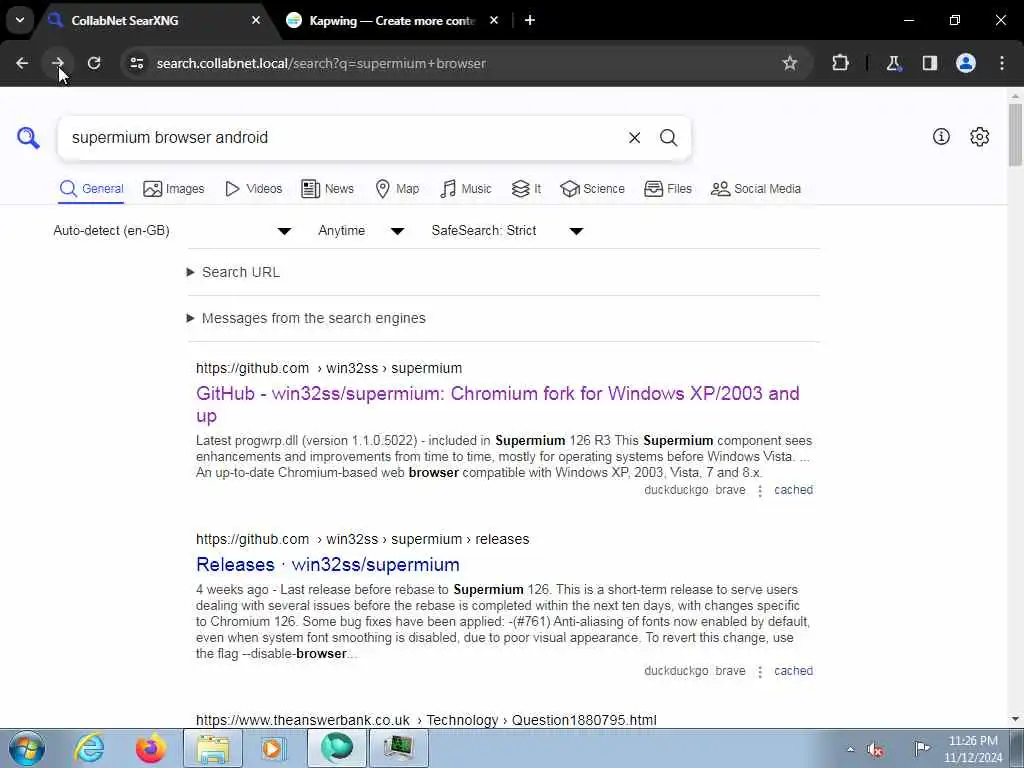Open the GitHub win32ss/supermium result
Image resolution: width=1024 pixels, height=768 pixels.
point(498,404)
